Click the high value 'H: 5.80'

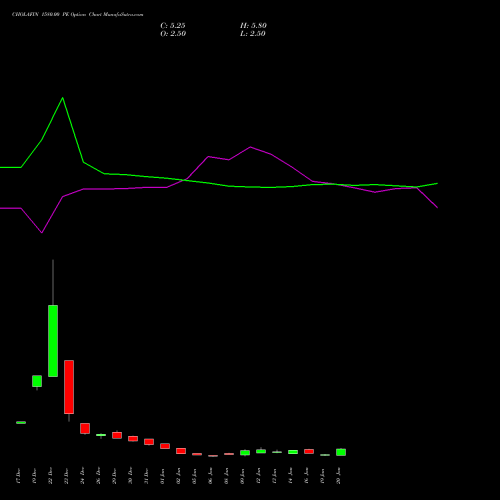click(253, 26)
